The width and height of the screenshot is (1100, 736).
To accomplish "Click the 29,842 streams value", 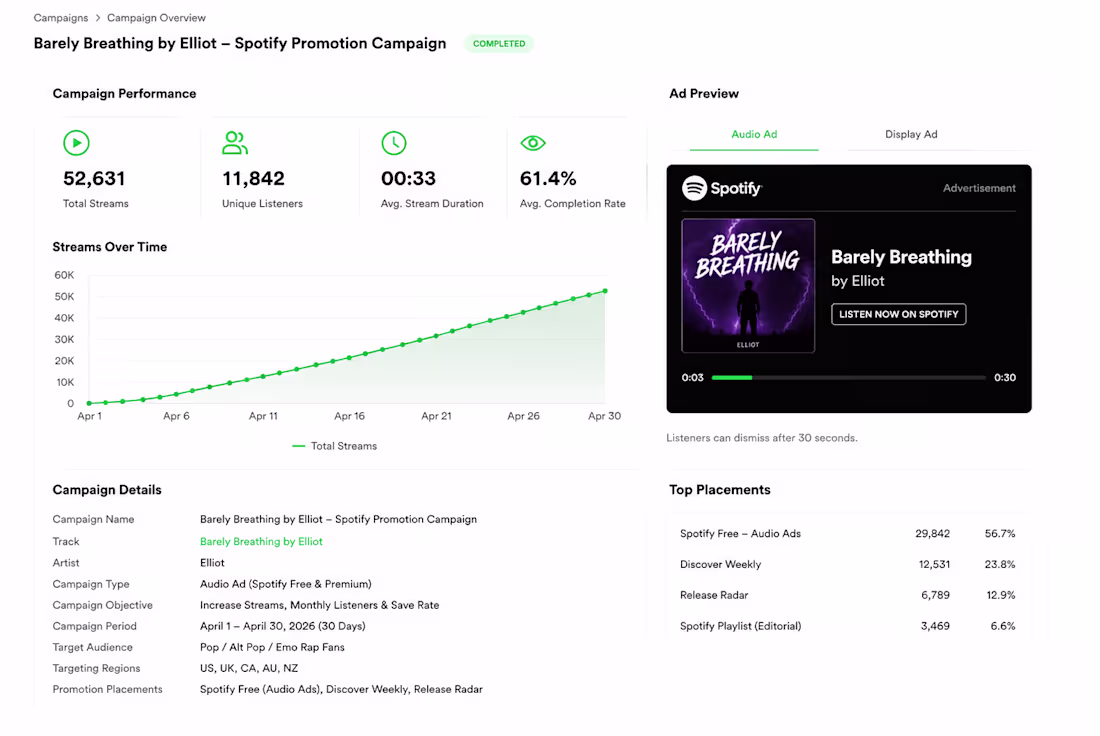I will pos(932,533).
